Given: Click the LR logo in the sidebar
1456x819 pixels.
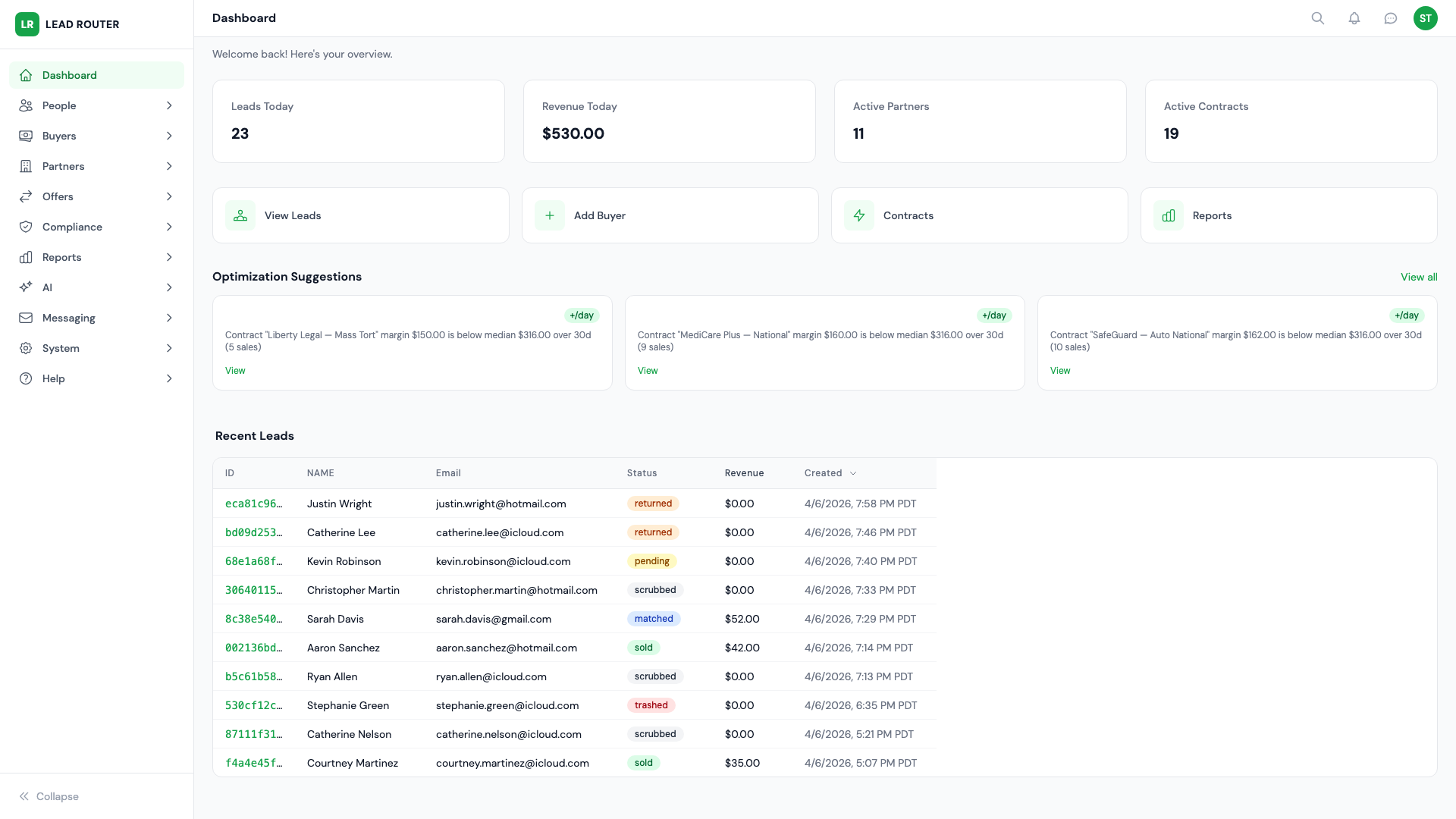Looking at the screenshot, I should (27, 24).
